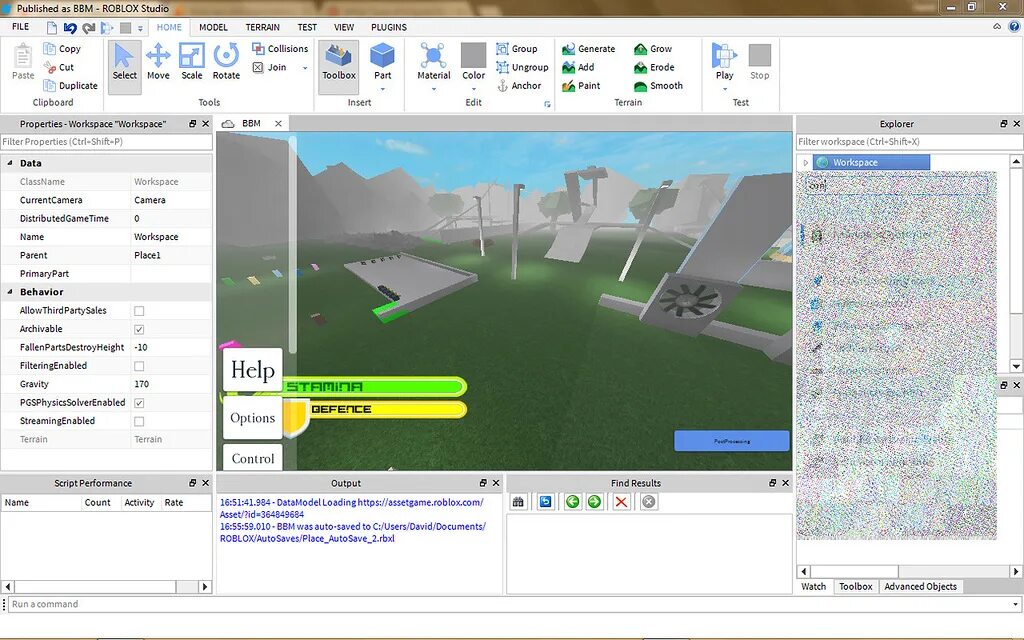1024x640 pixels.
Task: Open the Advanced Objects tab
Action: tap(920, 586)
